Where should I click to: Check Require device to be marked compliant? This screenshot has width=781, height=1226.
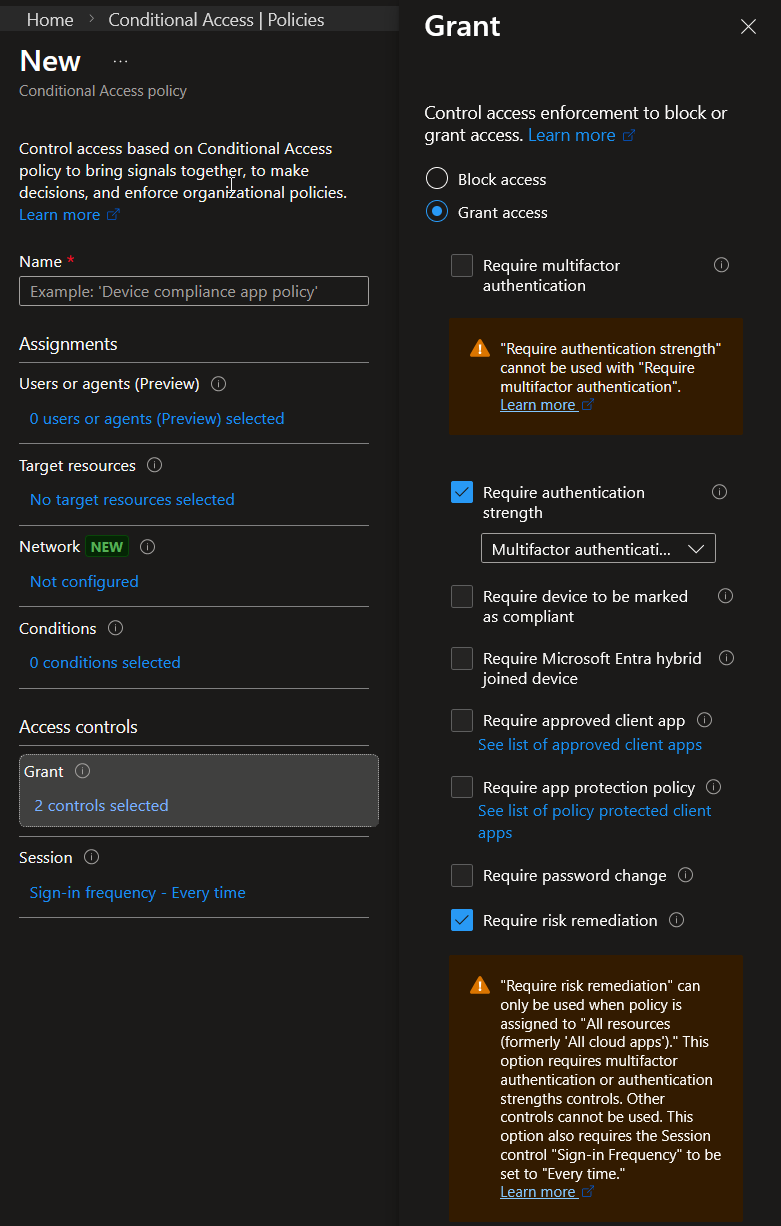462,597
